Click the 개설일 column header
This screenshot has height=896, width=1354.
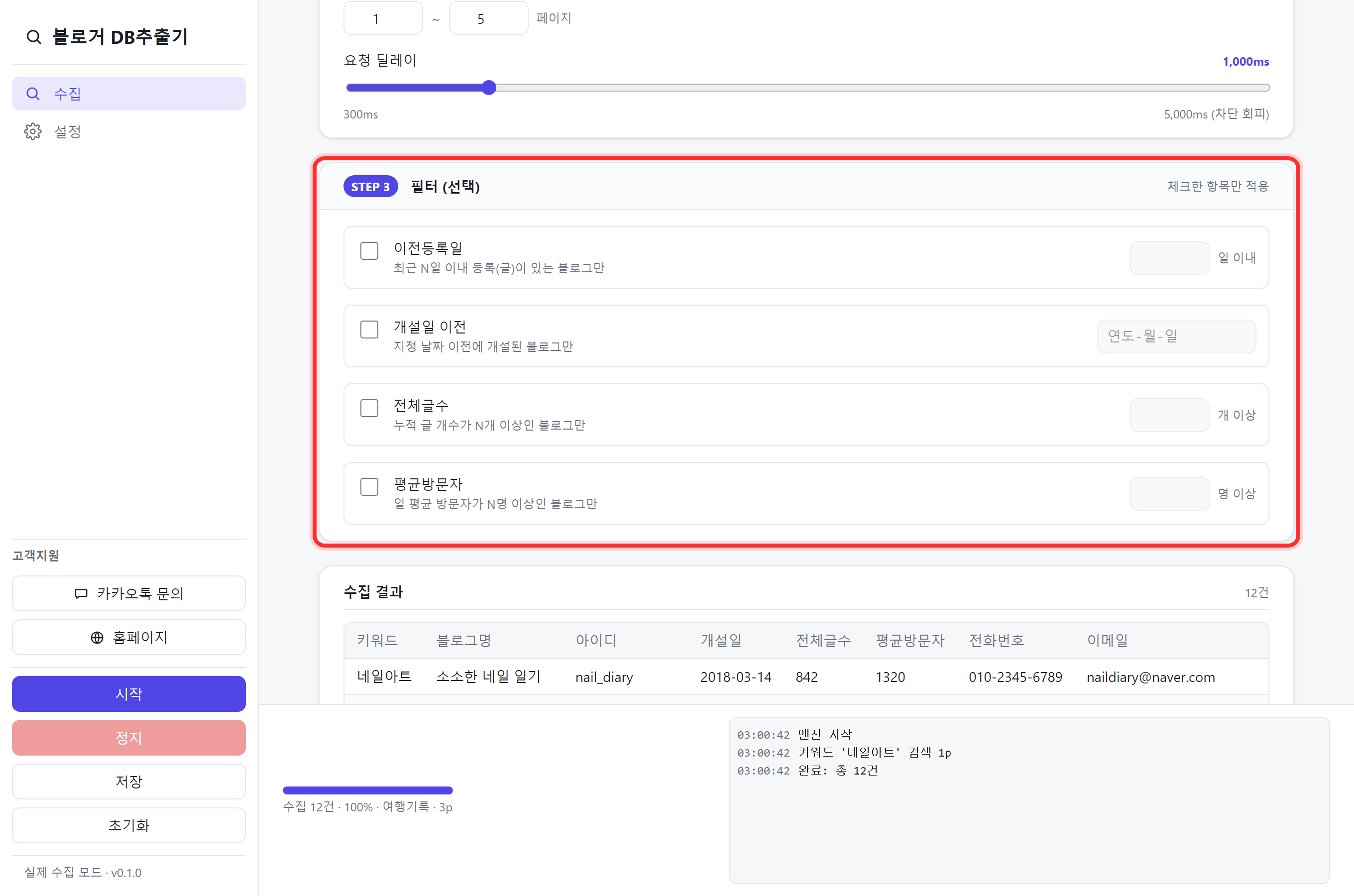(x=721, y=641)
